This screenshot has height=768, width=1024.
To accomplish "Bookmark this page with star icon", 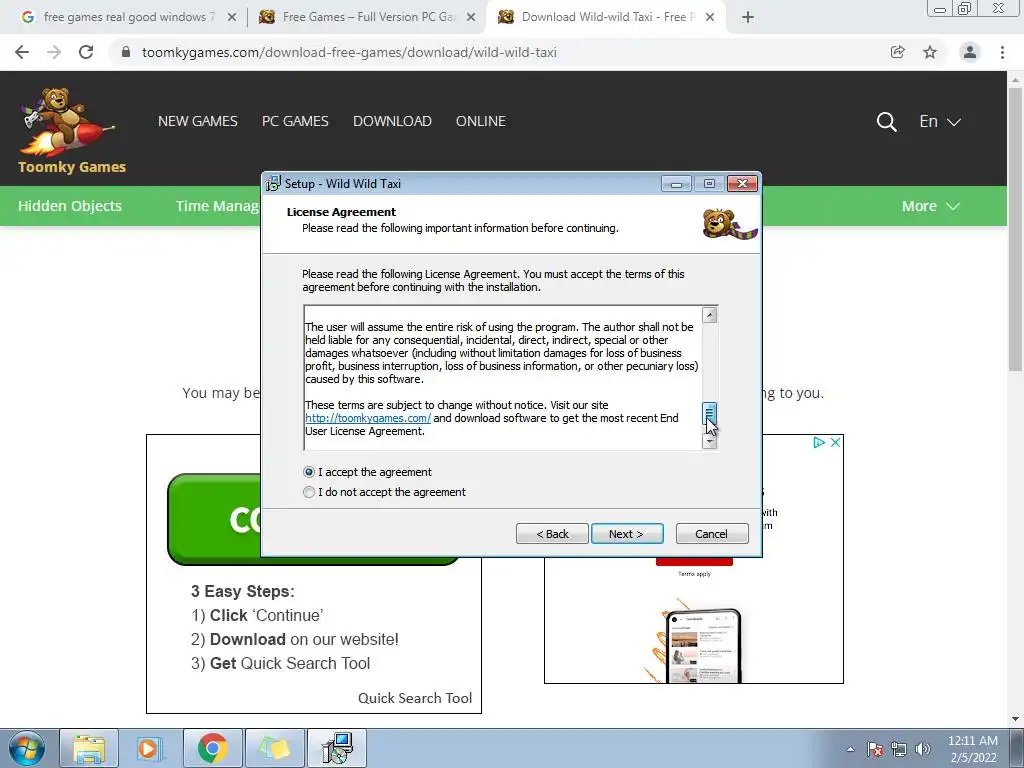I will click(x=930, y=52).
